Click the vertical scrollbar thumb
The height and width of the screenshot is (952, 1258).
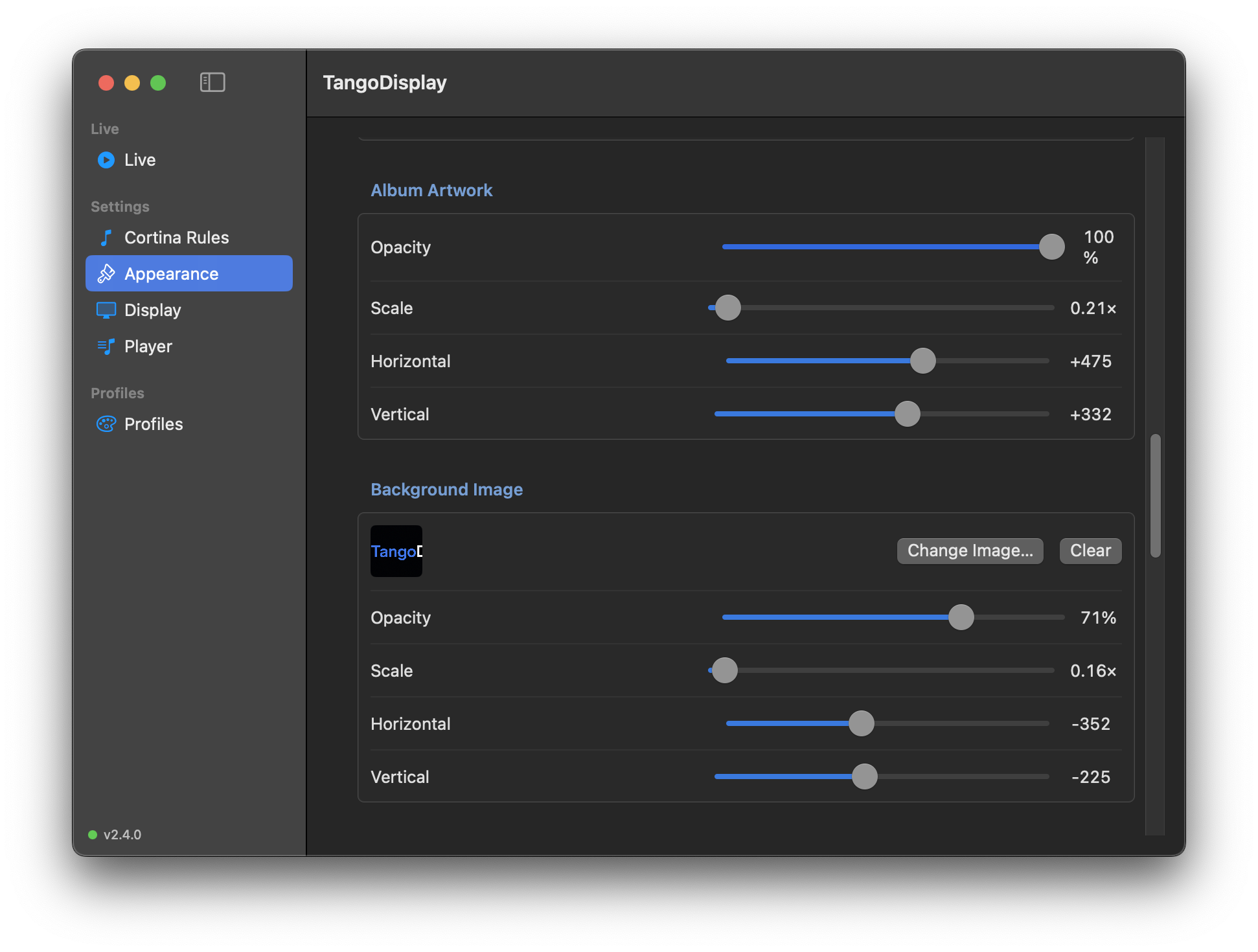click(x=1155, y=495)
